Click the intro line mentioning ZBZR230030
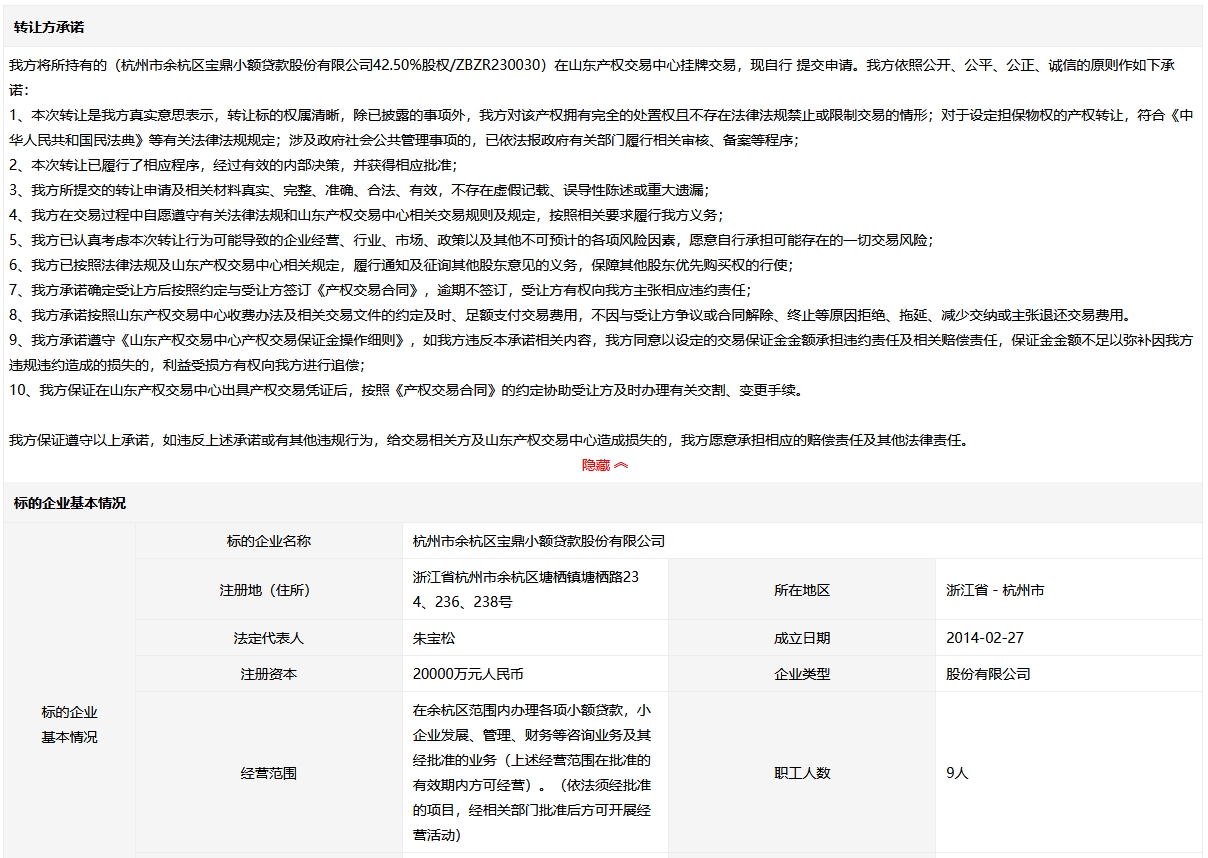Image resolution: width=1208 pixels, height=858 pixels. 592,65
